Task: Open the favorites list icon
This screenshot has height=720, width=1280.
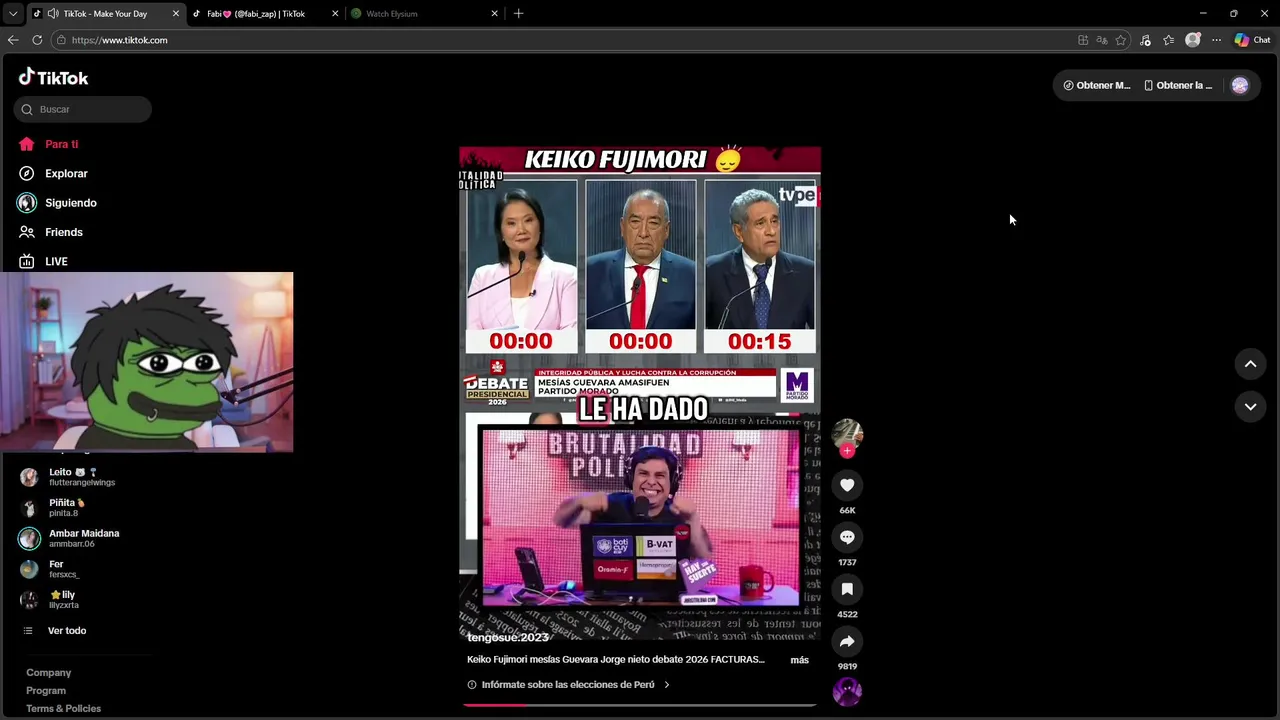Action: coord(1168,40)
